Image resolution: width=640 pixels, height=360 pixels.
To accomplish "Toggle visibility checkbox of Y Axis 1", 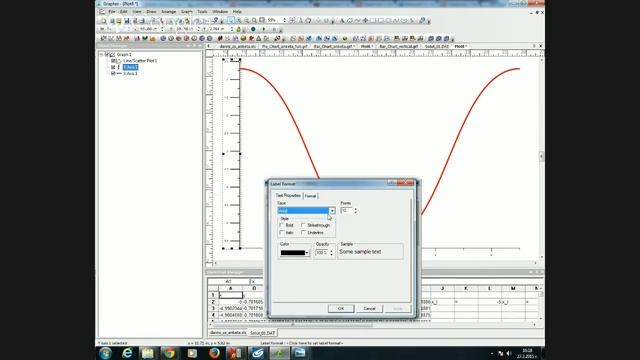I will tap(113, 67).
